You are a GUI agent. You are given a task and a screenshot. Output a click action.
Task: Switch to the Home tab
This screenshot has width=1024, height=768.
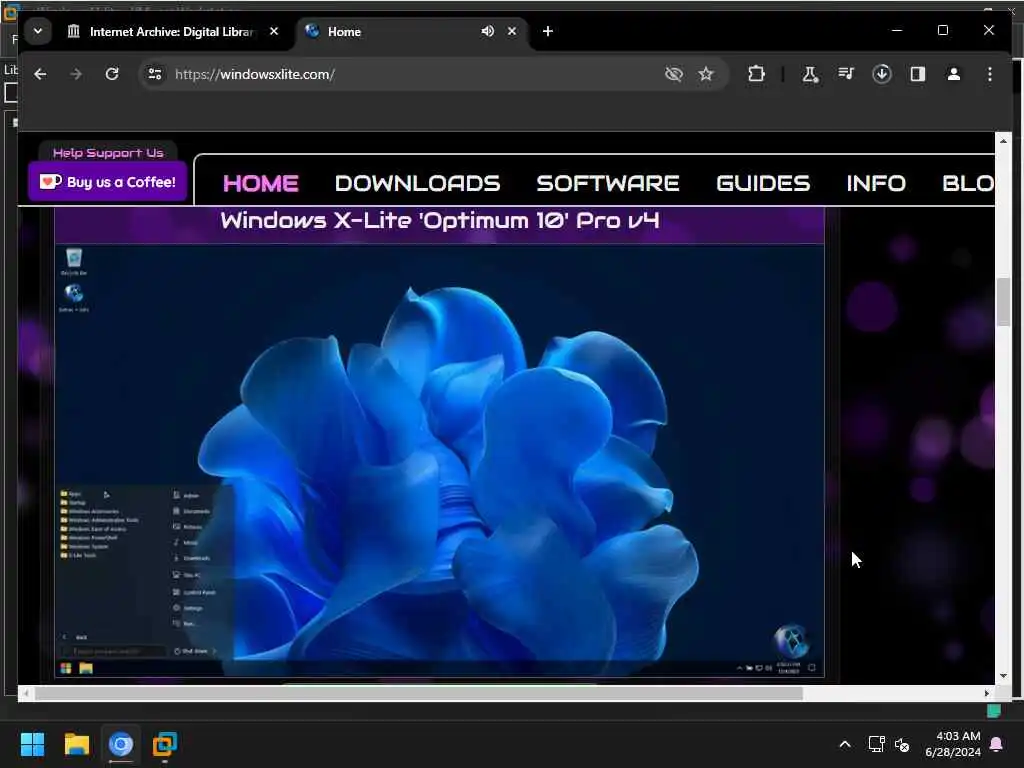point(393,31)
